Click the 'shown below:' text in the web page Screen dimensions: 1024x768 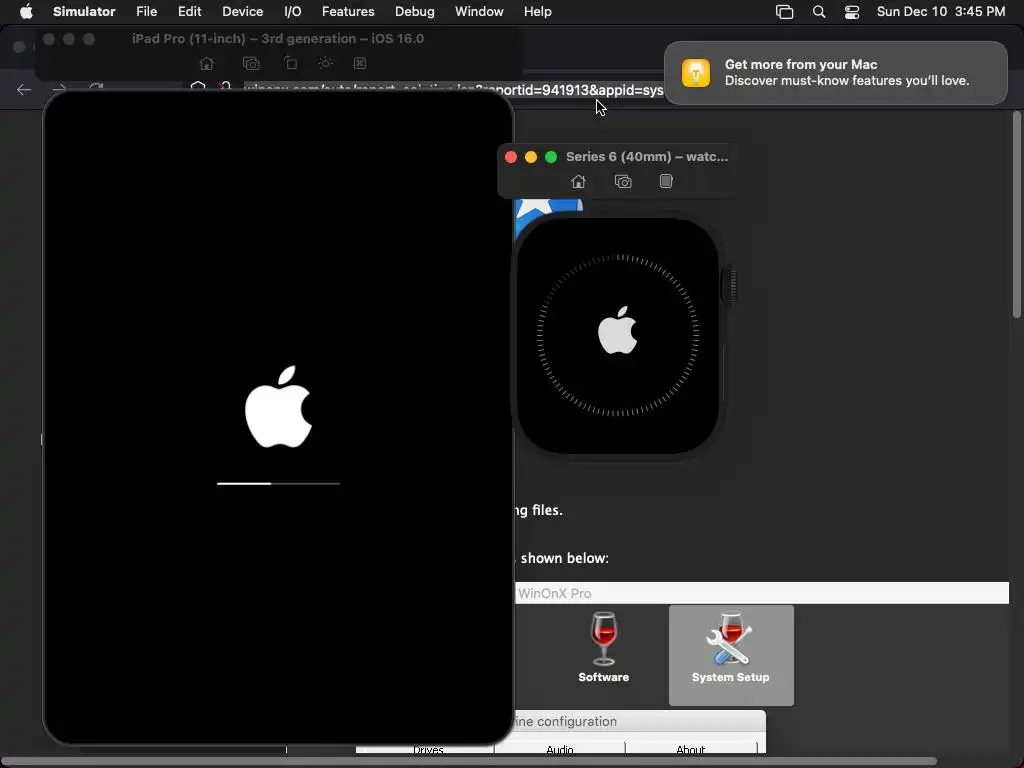(565, 558)
